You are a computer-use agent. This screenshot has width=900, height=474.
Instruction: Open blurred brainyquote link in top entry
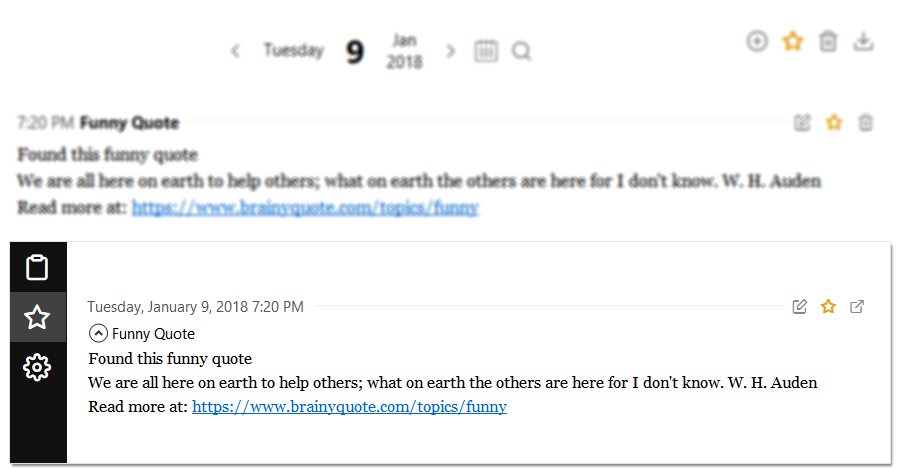tap(305, 208)
